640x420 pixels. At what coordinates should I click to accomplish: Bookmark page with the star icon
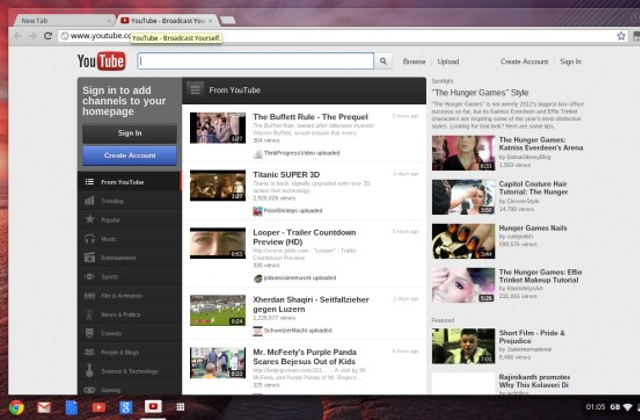621,36
